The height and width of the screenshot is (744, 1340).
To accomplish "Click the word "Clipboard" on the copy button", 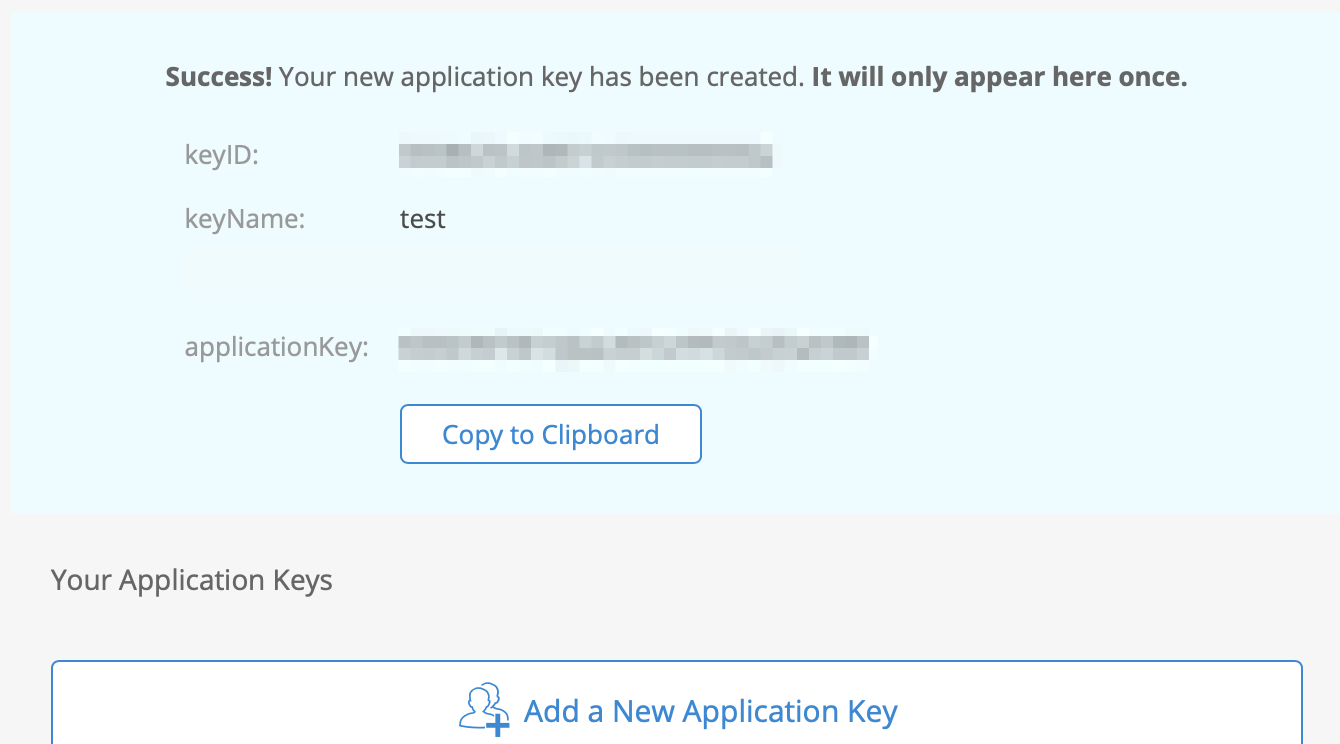I will click(x=600, y=435).
